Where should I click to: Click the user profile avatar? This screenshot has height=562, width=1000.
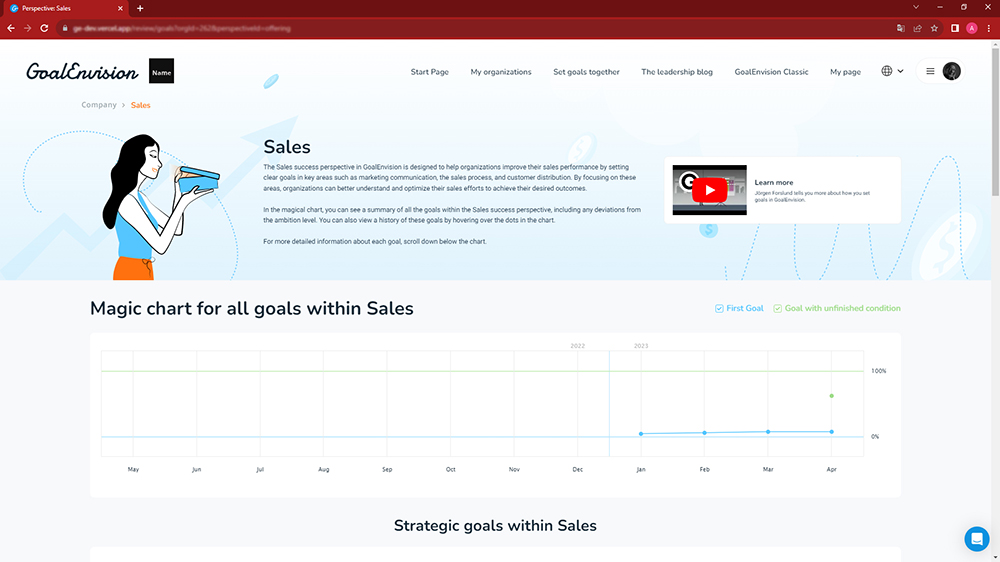click(x=952, y=71)
